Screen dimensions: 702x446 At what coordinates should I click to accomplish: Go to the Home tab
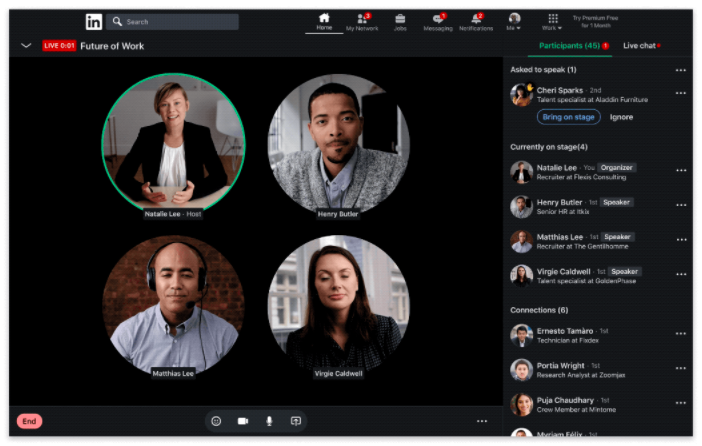pos(324,22)
